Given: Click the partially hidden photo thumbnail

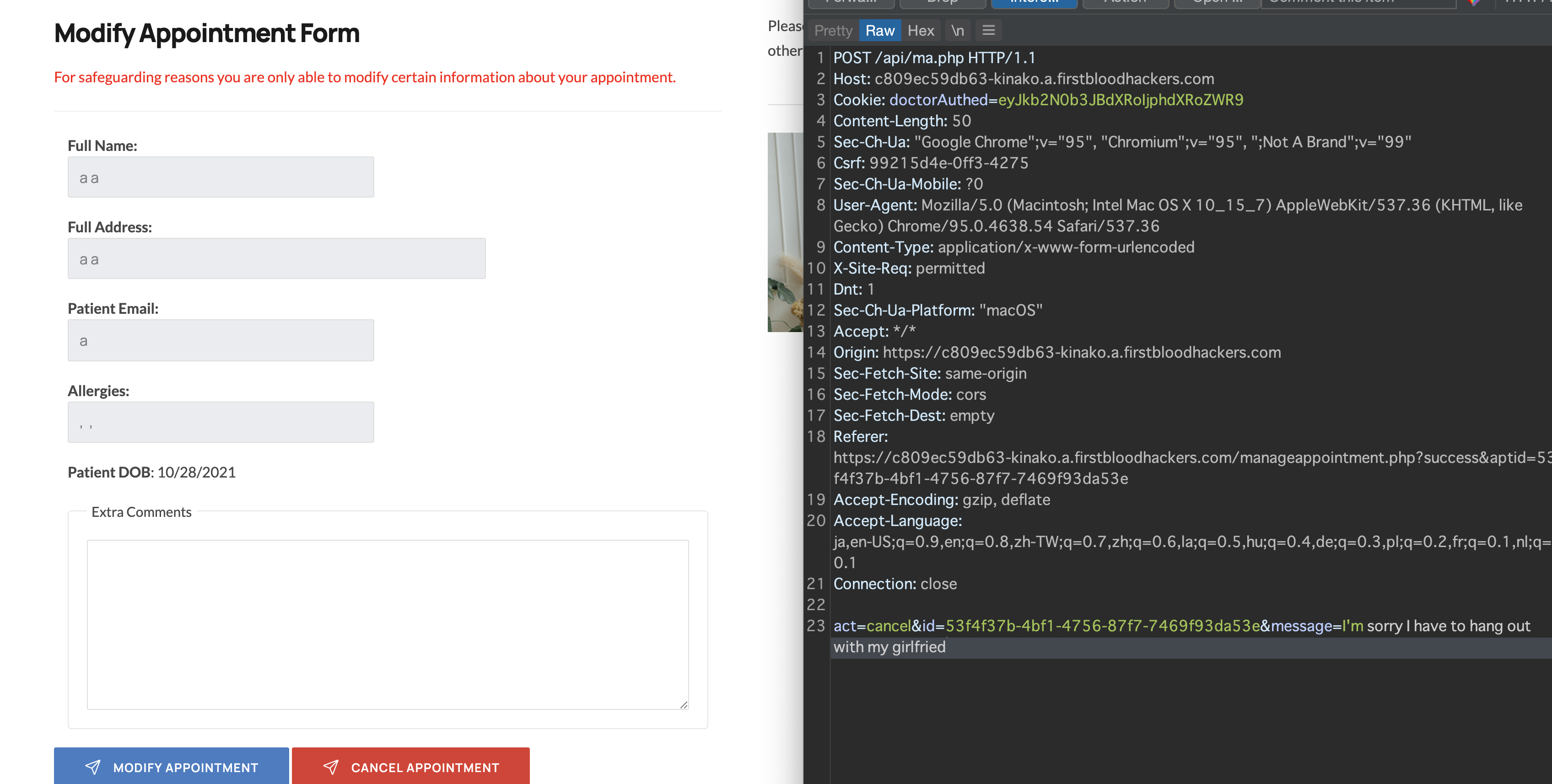Looking at the screenshot, I should point(785,232).
